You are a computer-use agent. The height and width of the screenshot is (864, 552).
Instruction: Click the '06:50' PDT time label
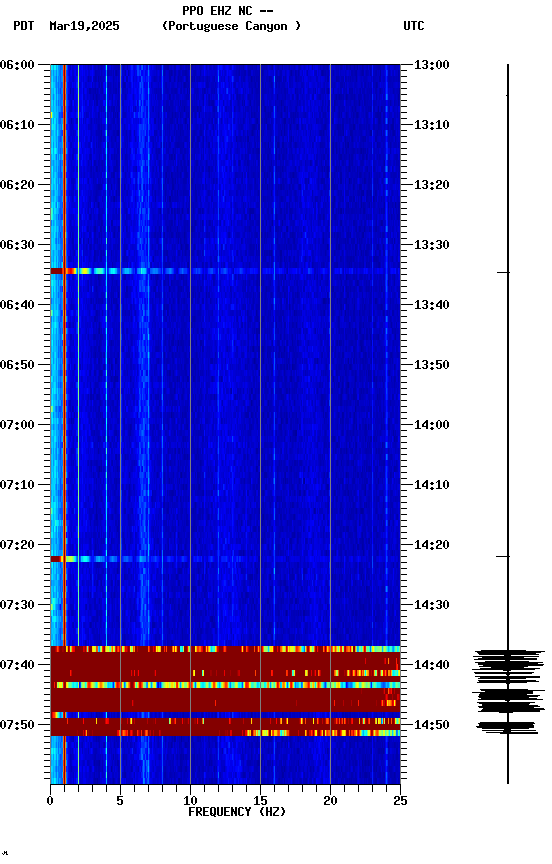tap(17, 365)
